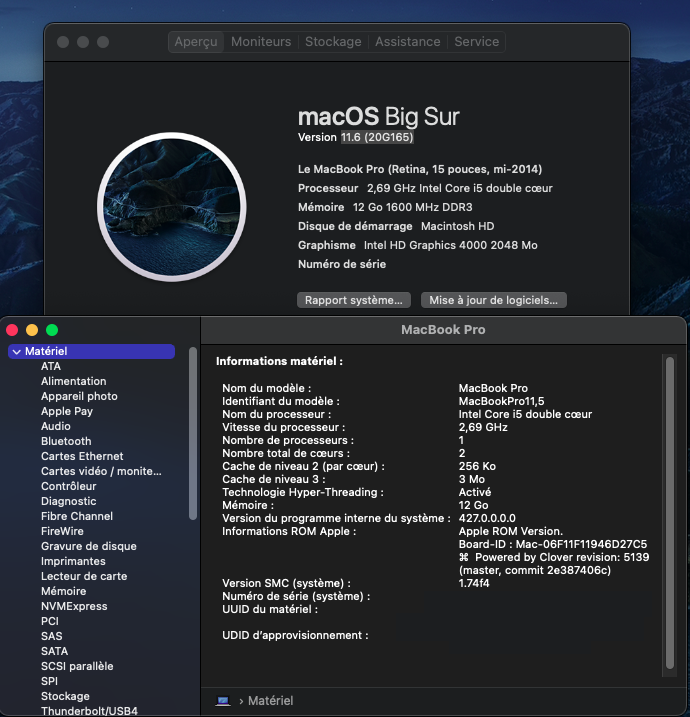The image size is (690, 717).
Task: Select processor speed value 2,69 GHz
Action: click(x=483, y=428)
